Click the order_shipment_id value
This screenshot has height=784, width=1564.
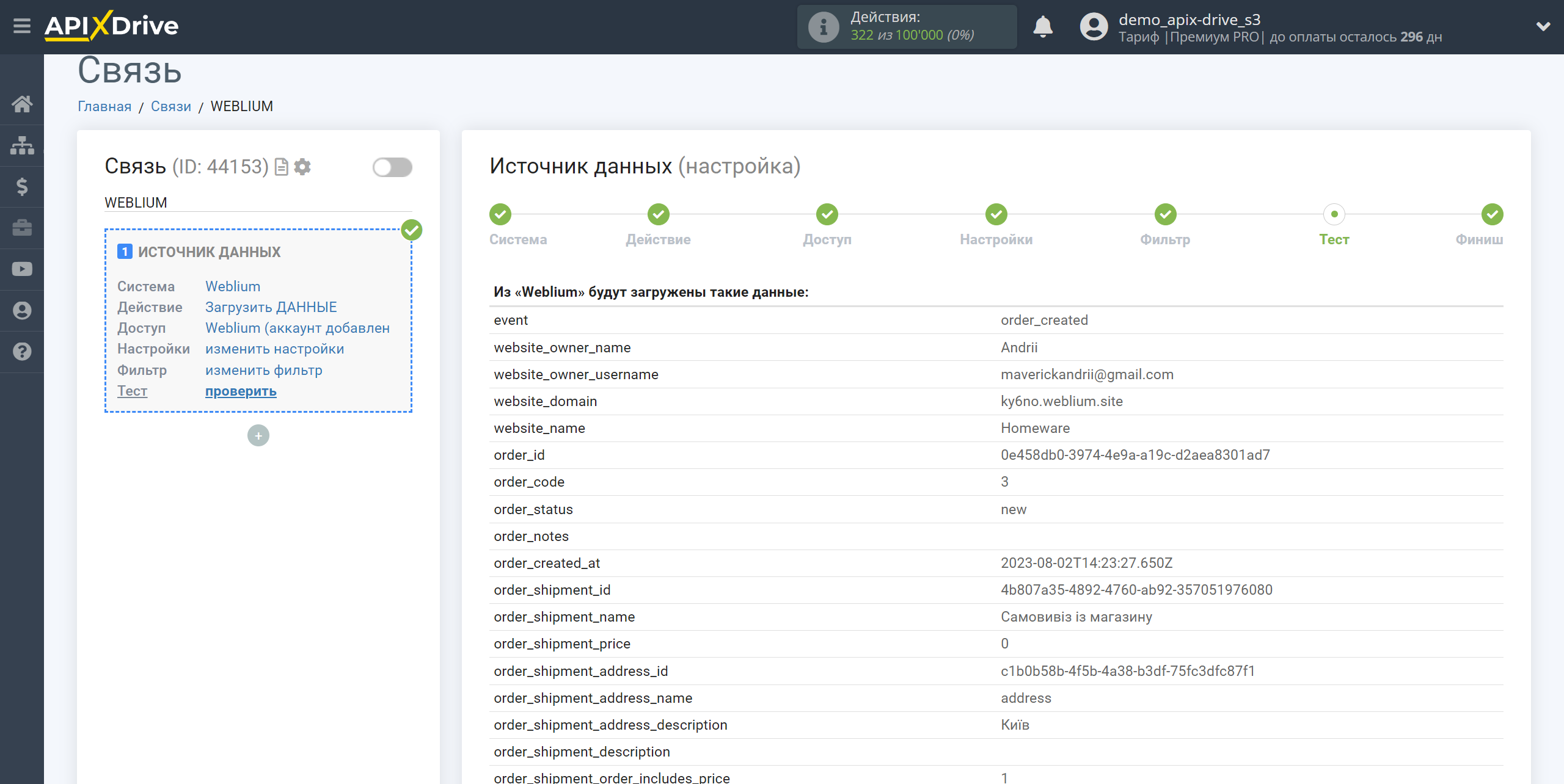[1136, 590]
